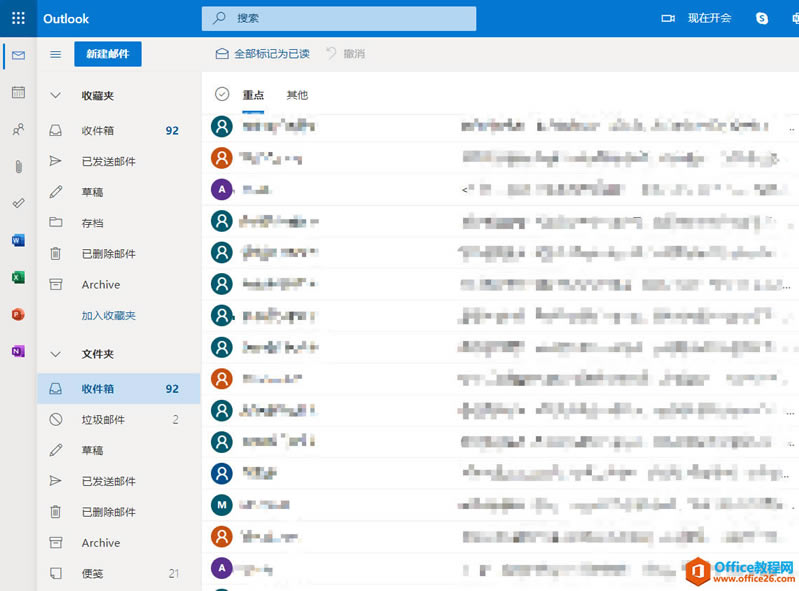The height and width of the screenshot is (591, 799).
Task: Click the first message's teal avatar
Action: pos(222,126)
